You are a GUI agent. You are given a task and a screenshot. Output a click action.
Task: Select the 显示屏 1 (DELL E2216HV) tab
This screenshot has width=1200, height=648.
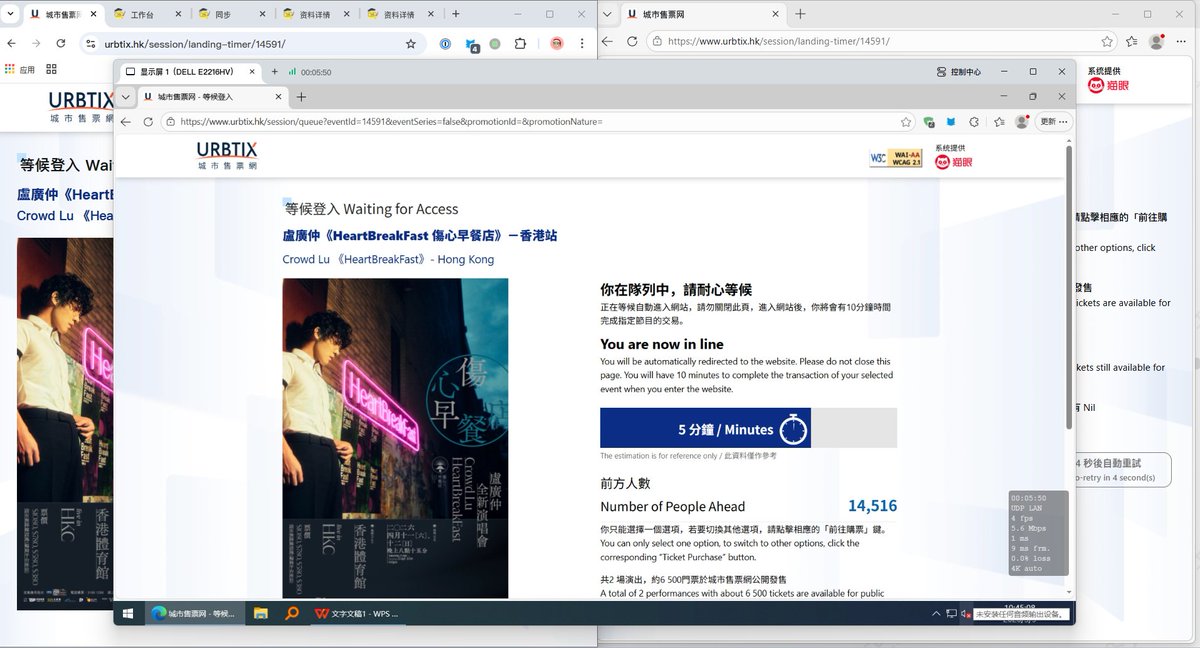190,72
